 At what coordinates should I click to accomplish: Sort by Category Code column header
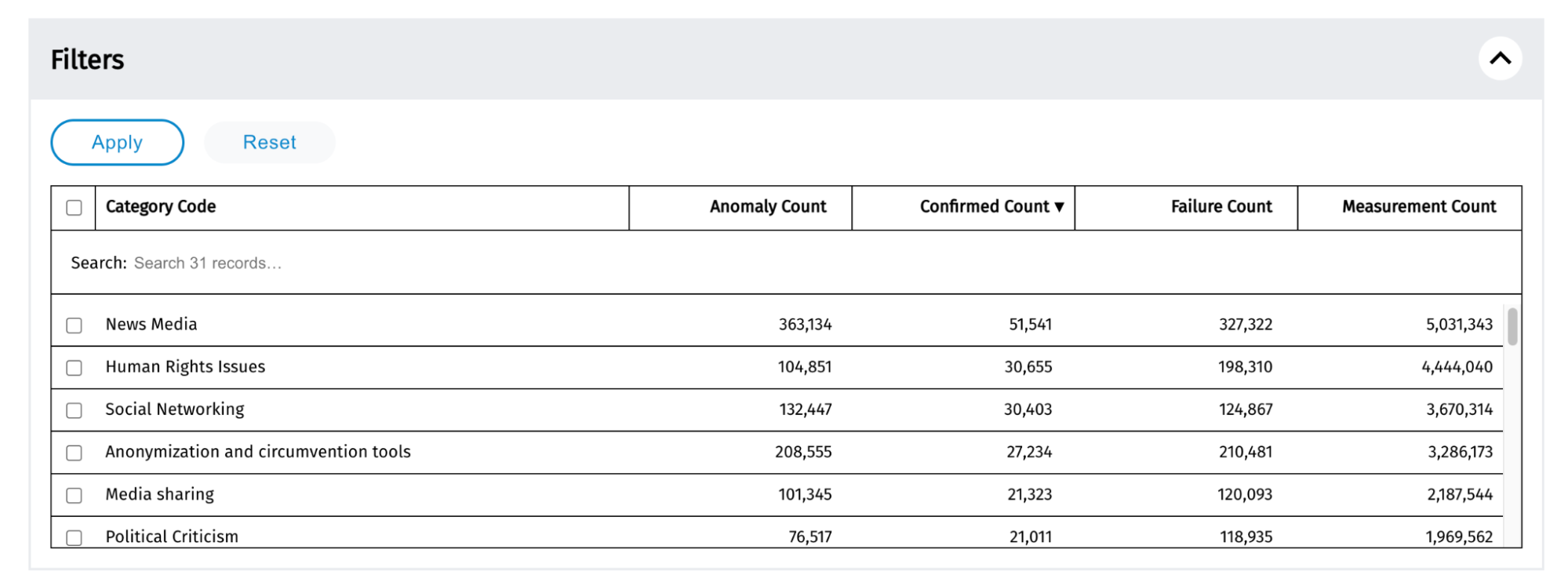[x=161, y=207]
